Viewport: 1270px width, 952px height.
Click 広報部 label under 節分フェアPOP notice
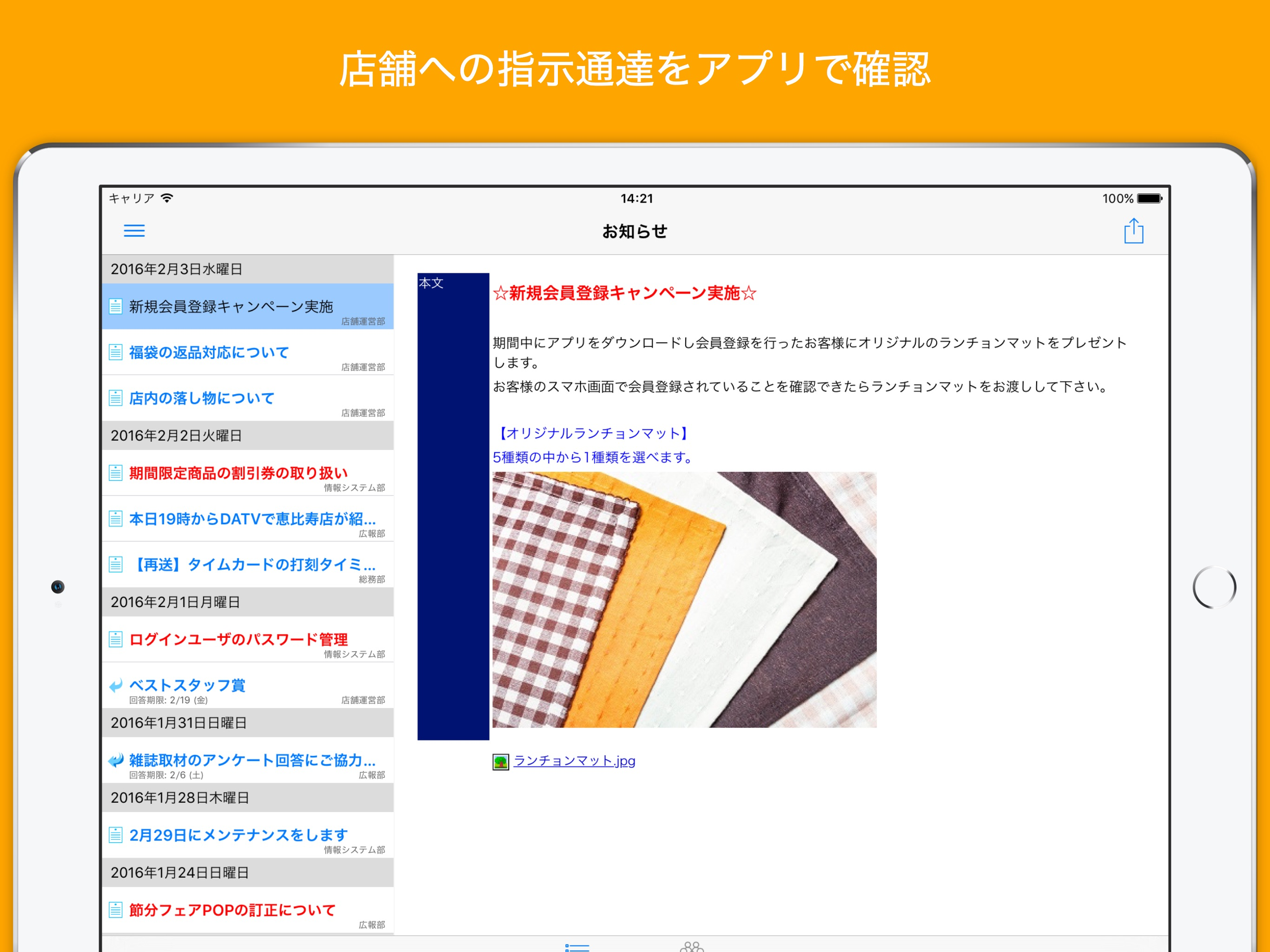click(372, 925)
